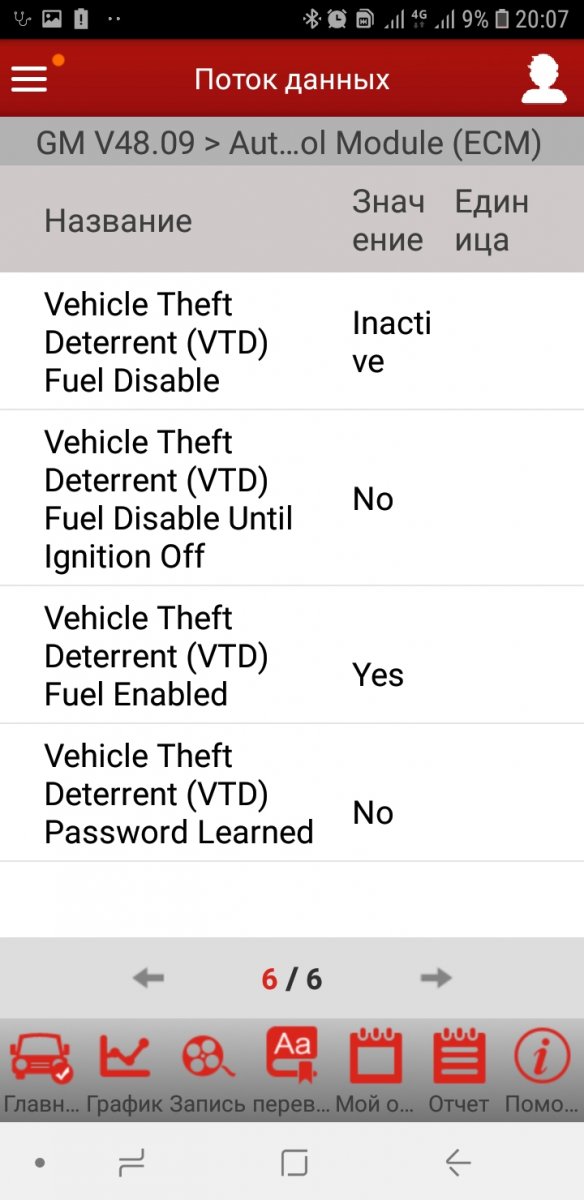Tap the Значение column header

pyautogui.click(x=390, y=221)
